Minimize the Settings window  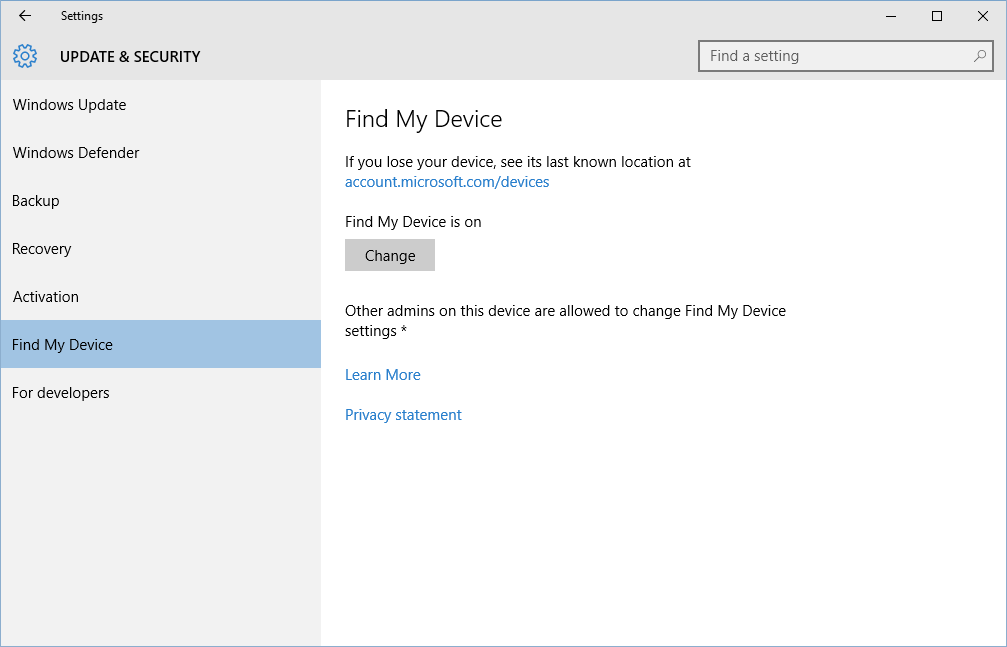tap(891, 16)
